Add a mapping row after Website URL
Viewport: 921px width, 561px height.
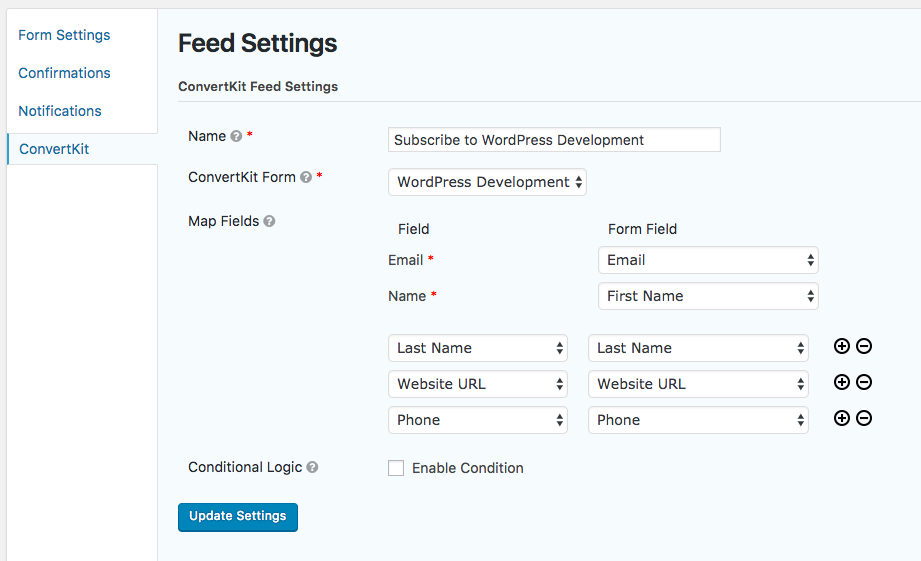pyautogui.click(x=842, y=382)
